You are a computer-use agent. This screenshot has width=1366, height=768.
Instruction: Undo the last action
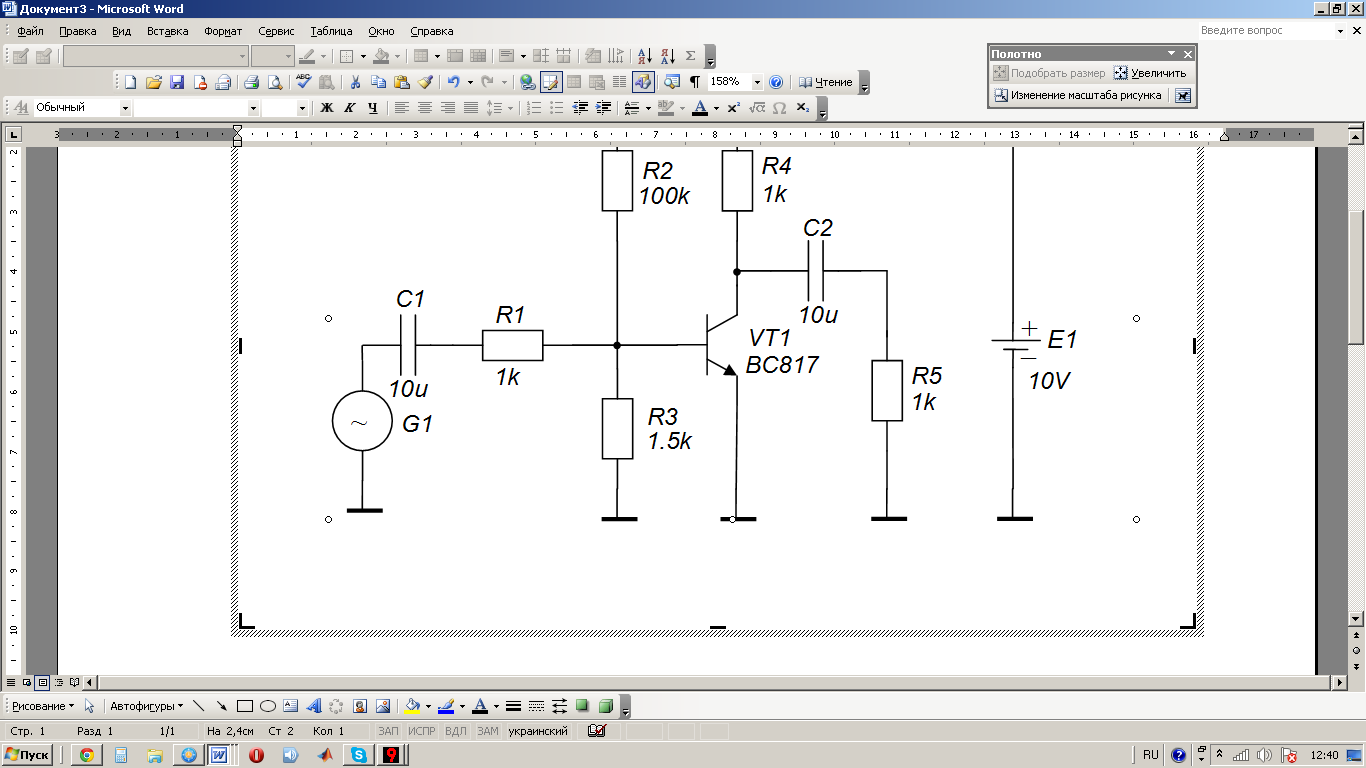point(454,82)
